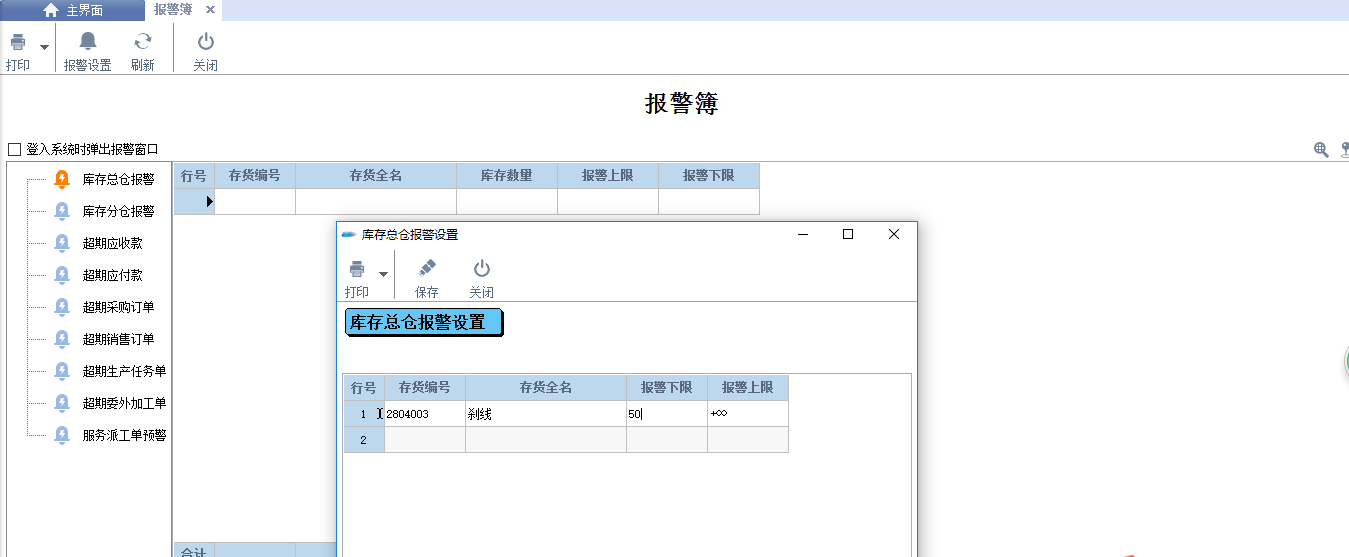Maximize the 库存总仓报警设置 dialog window

tap(848, 234)
